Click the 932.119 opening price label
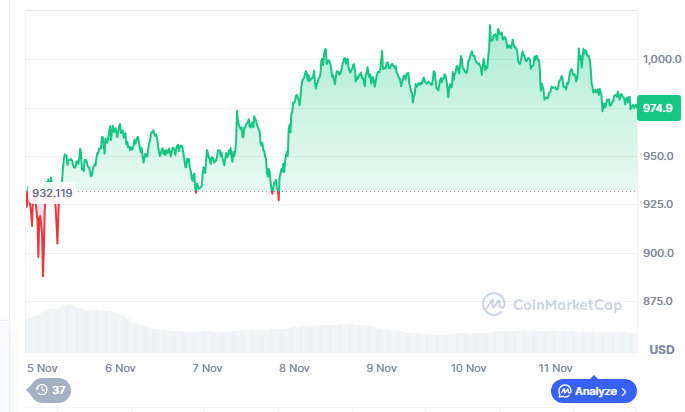Viewport: 685px width, 412px height. pyautogui.click(x=52, y=192)
